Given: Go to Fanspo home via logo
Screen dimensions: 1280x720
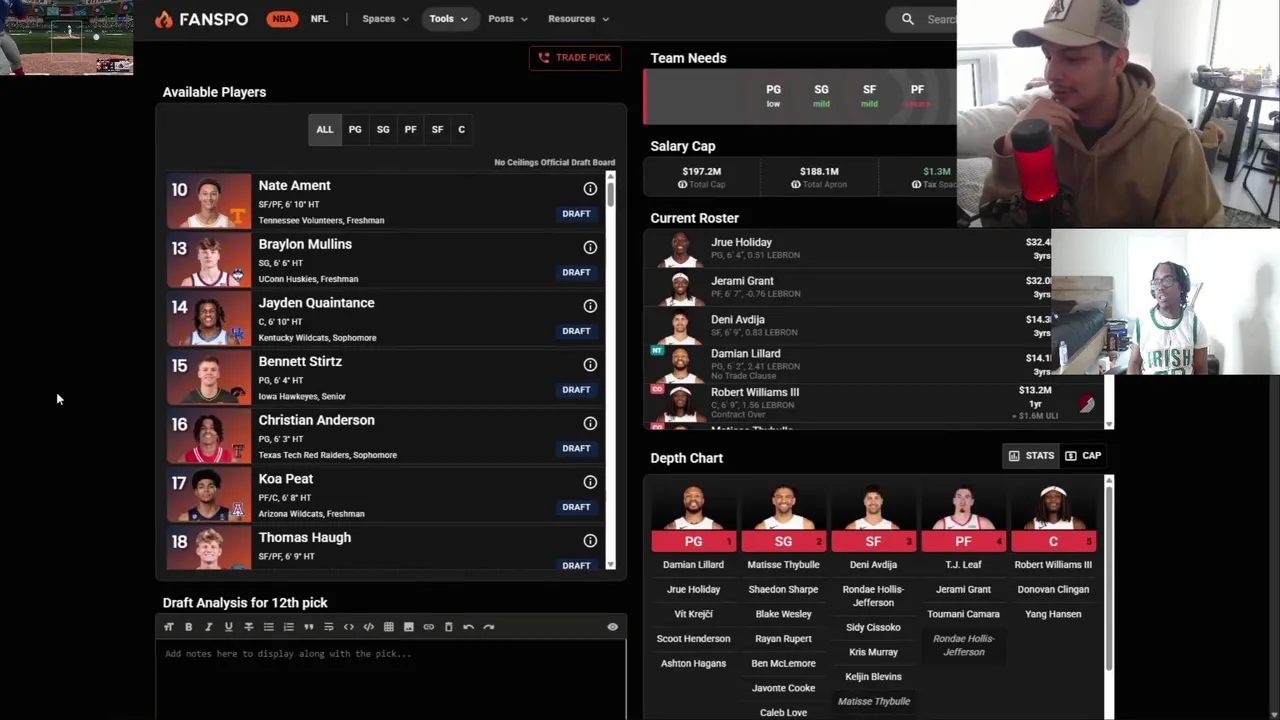Looking at the screenshot, I should [x=201, y=19].
